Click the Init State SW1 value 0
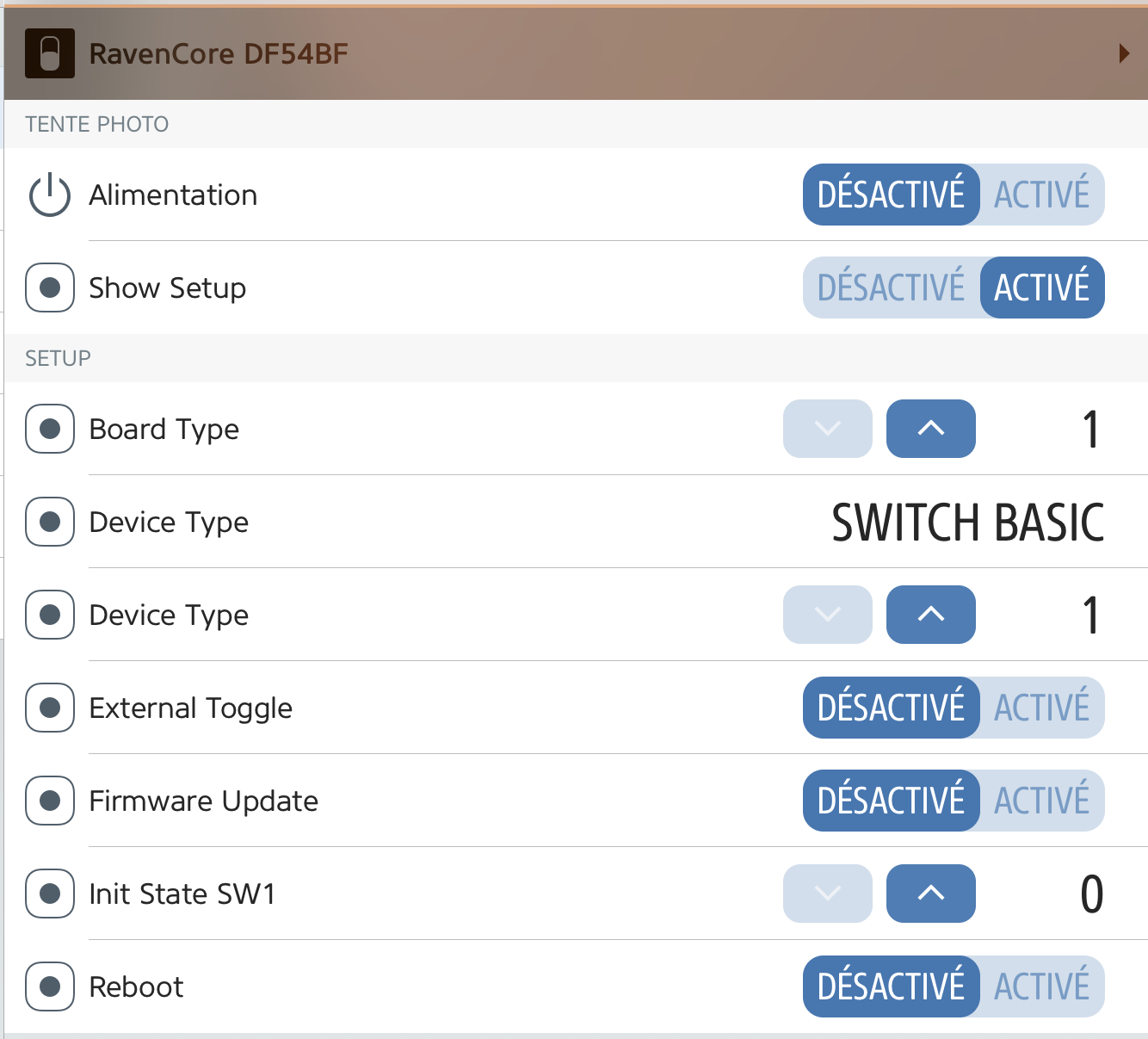This screenshot has height=1039, width=1148. coord(1092,894)
